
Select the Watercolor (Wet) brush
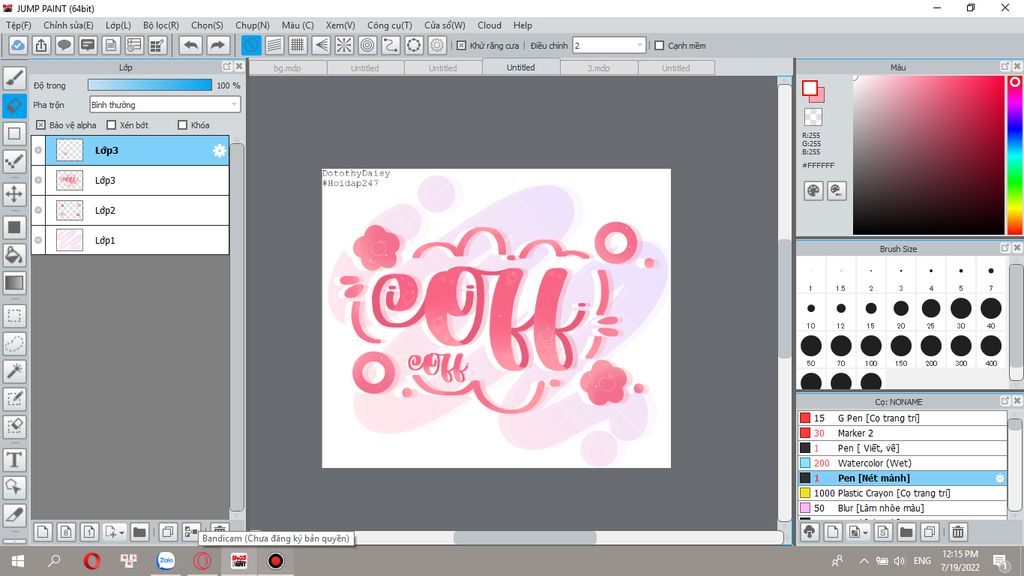(x=902, y=463)
